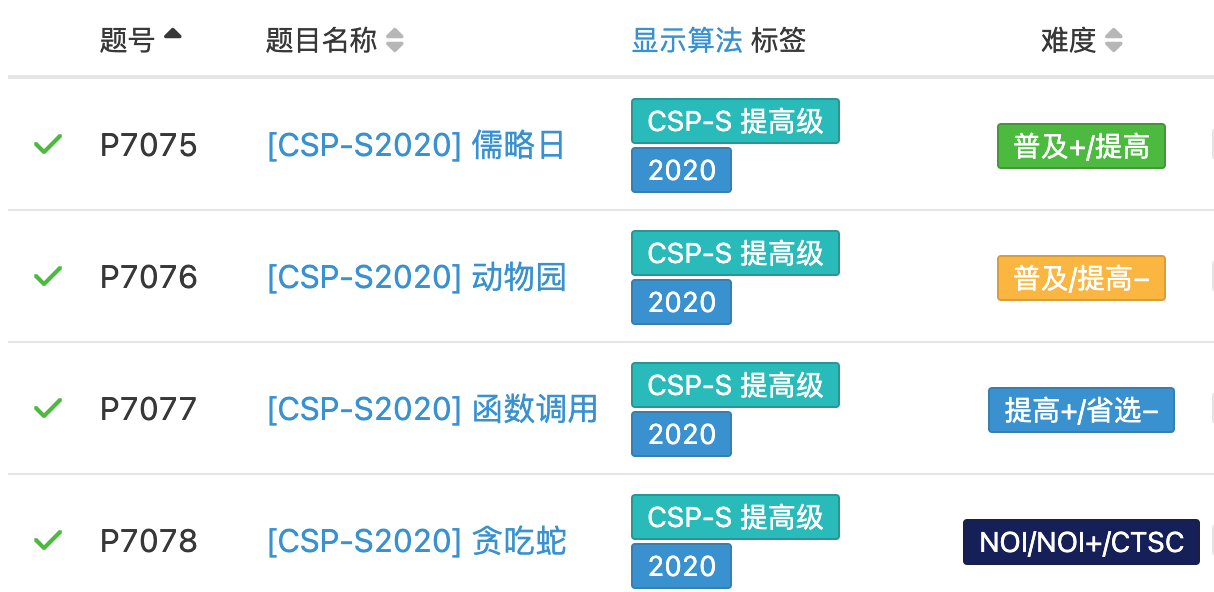Sort problems by 题目名称 arrows
This screenshot has width=1214, height=592.
395,40
